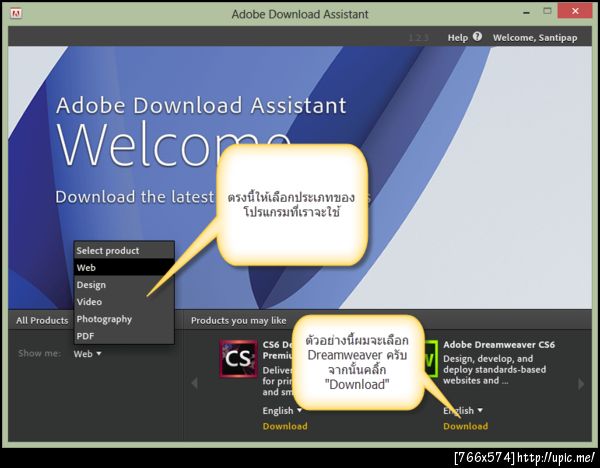Click the Adobe Dreamweaver CS6 title
Image resolution: width=600 pixels, height=468 pixels.
pyautogui.click(x=499, y=344)
